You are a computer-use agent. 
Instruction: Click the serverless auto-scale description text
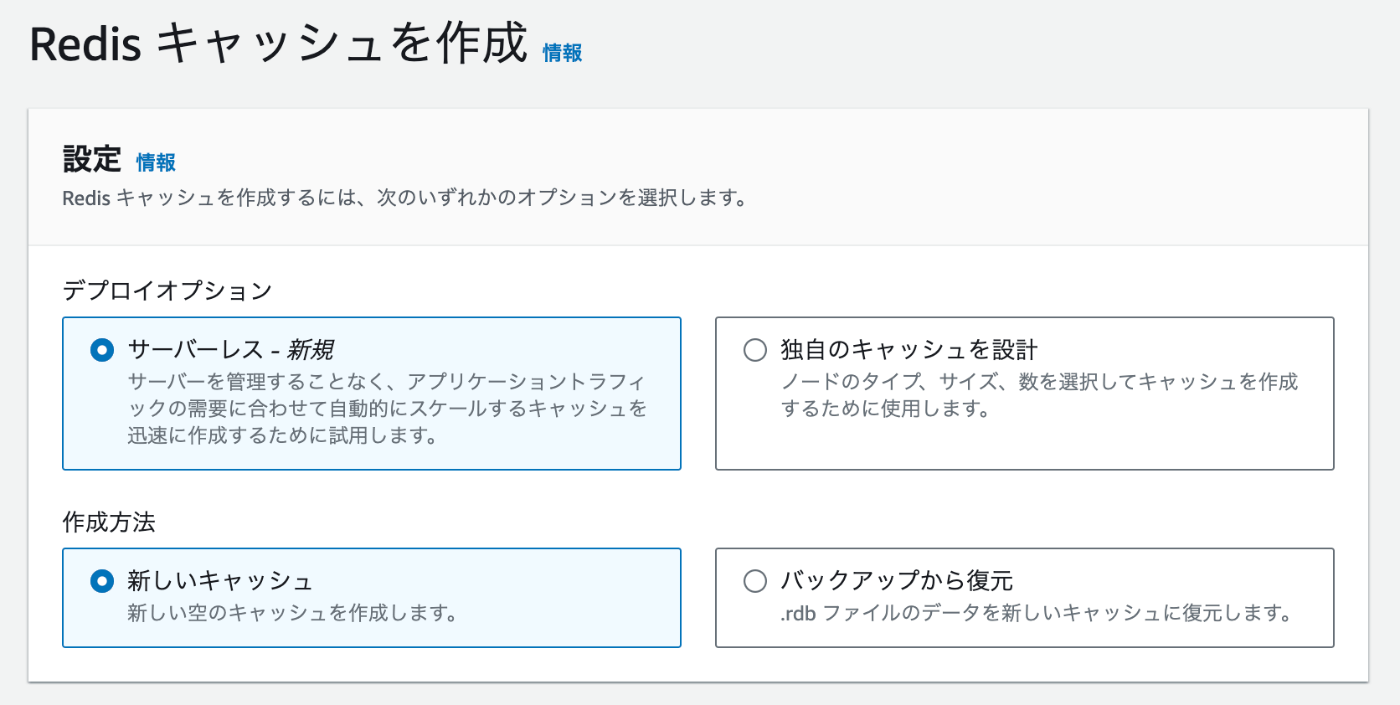pyautogui.click(x=388, y=409)
